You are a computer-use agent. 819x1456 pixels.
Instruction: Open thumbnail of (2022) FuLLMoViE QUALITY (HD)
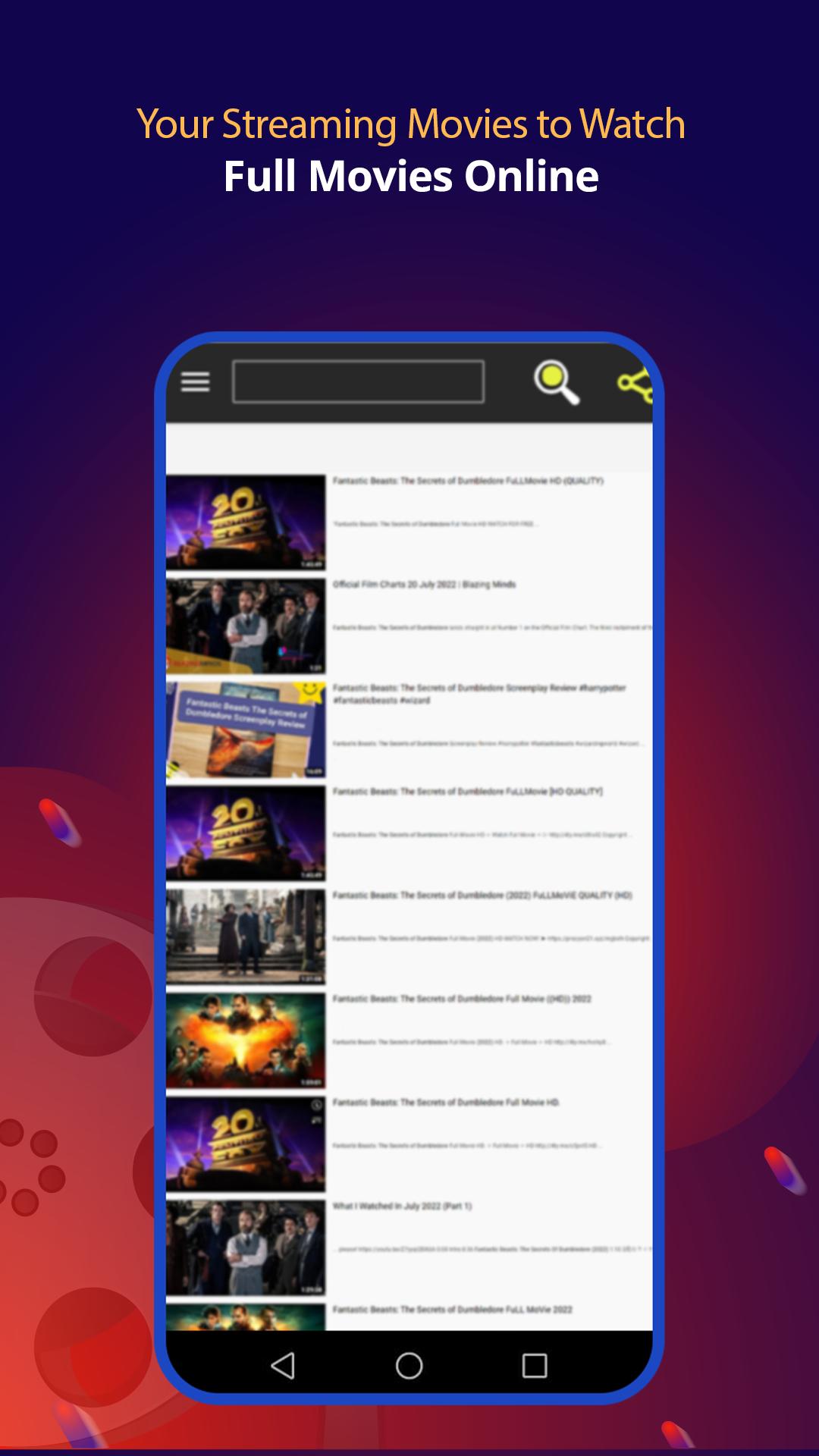click(246, 937)
